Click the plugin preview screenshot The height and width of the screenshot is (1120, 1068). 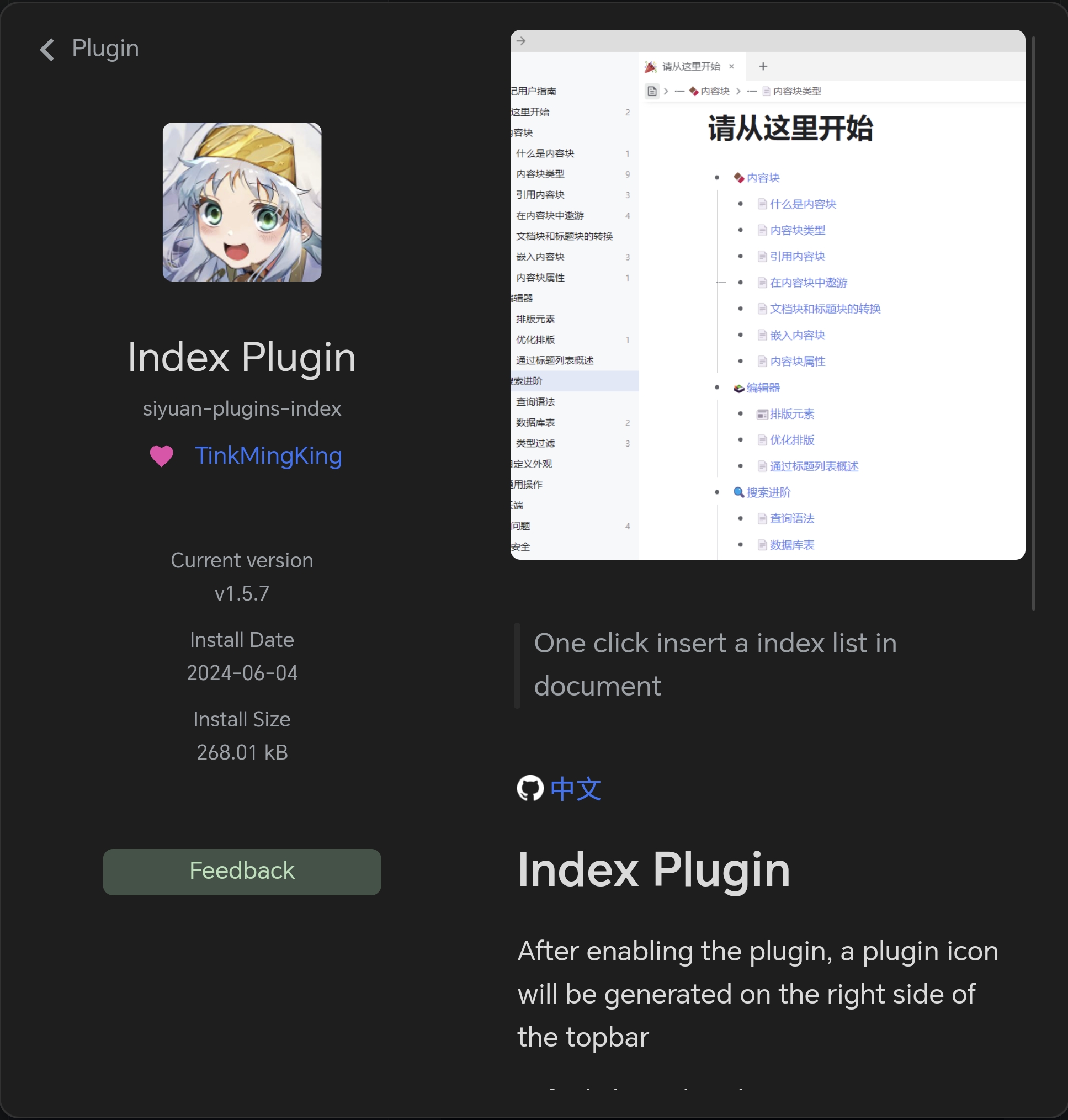(x=767, y=294)
